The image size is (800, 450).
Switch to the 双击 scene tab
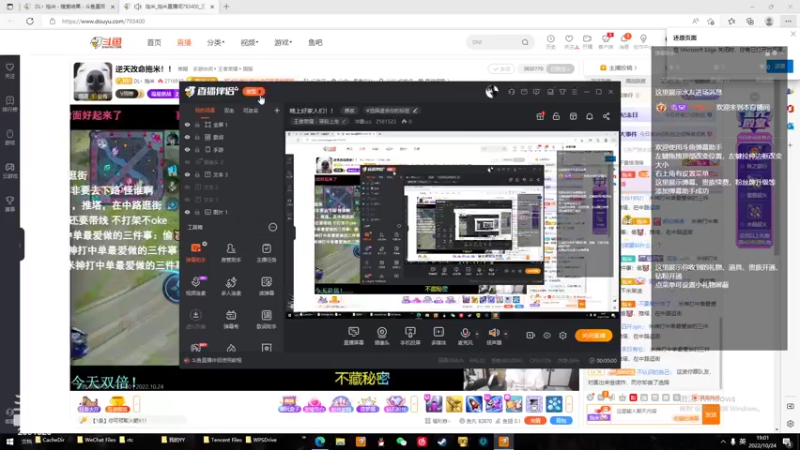tap(229, 110)
